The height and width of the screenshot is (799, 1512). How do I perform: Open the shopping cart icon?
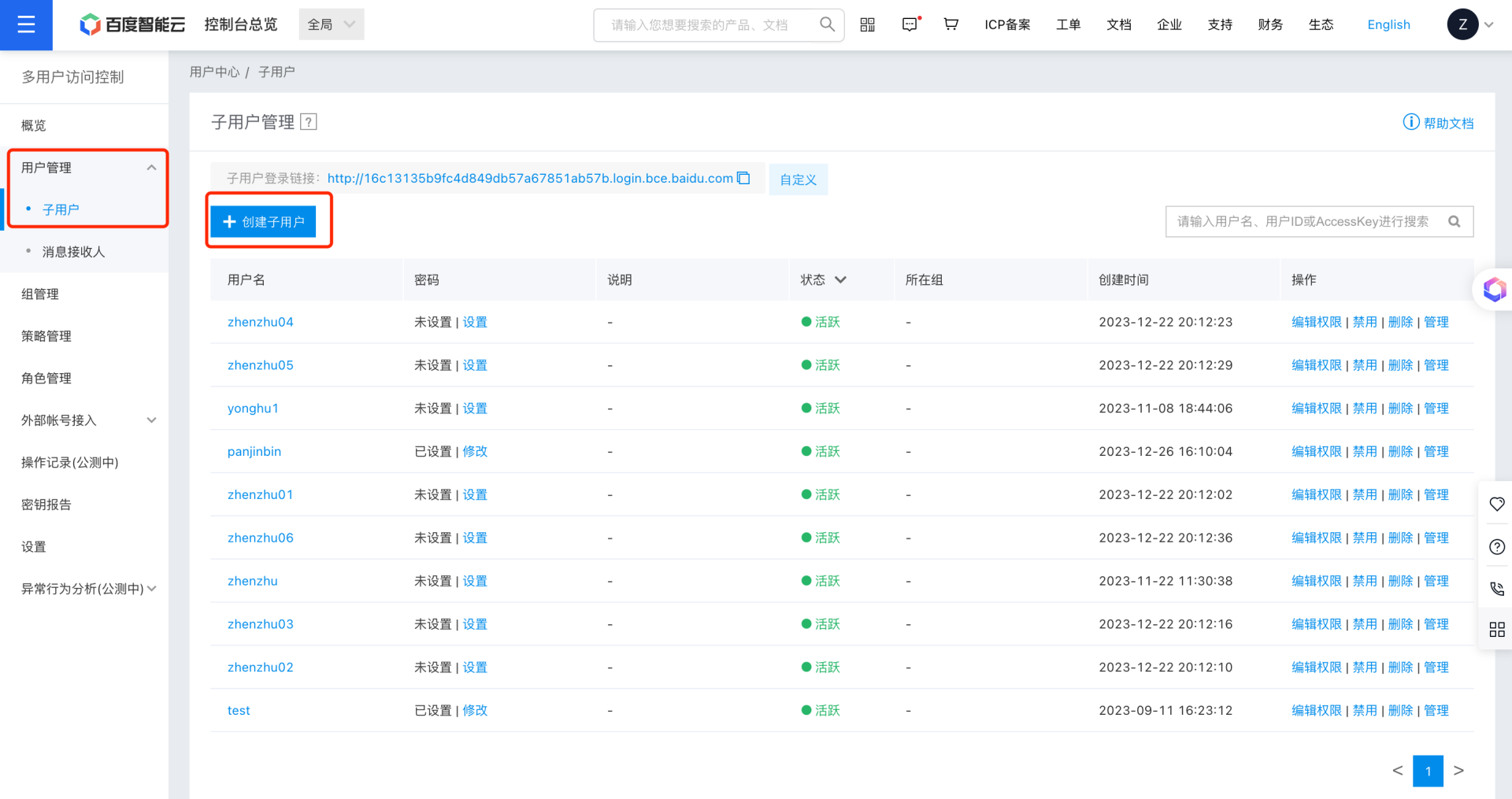coord(951,24)
